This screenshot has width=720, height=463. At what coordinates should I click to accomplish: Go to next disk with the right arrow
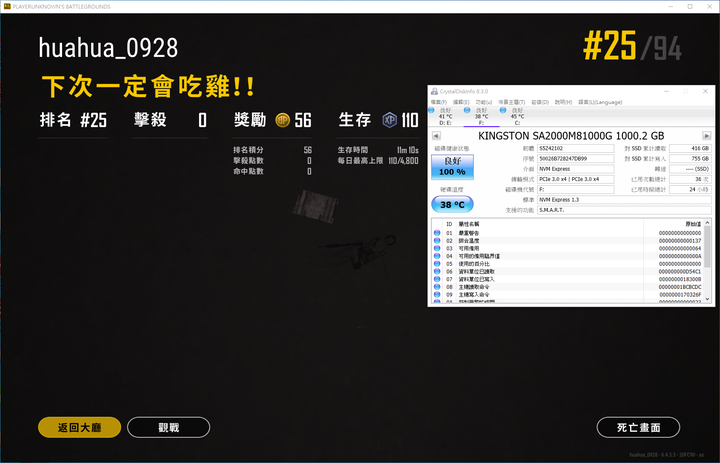[x=707, y=136]
